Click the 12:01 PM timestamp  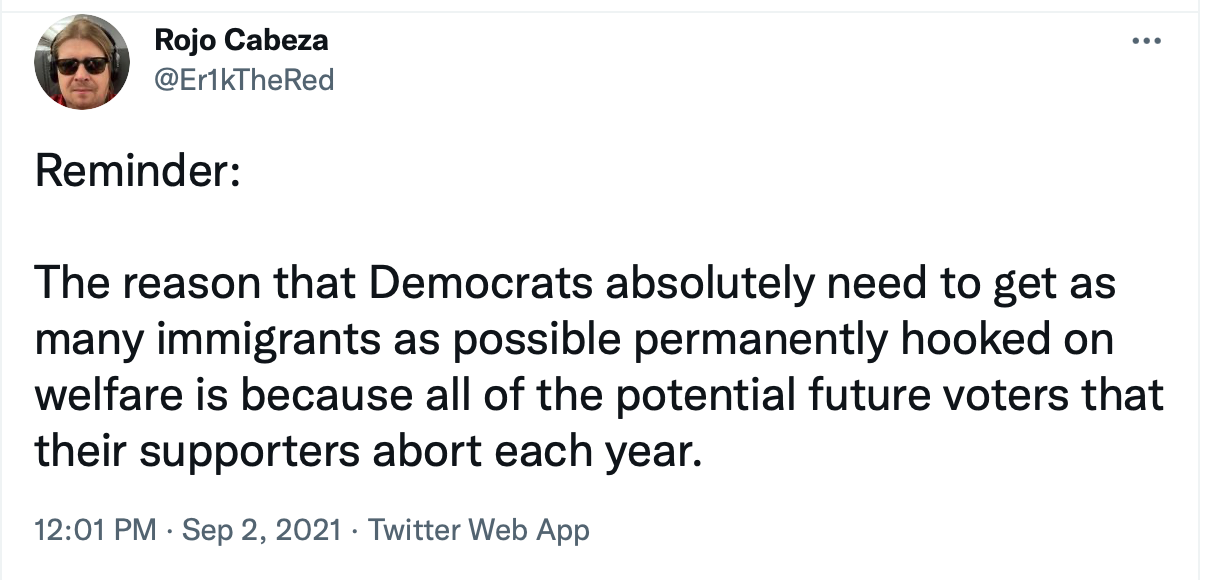click(95, 530)
